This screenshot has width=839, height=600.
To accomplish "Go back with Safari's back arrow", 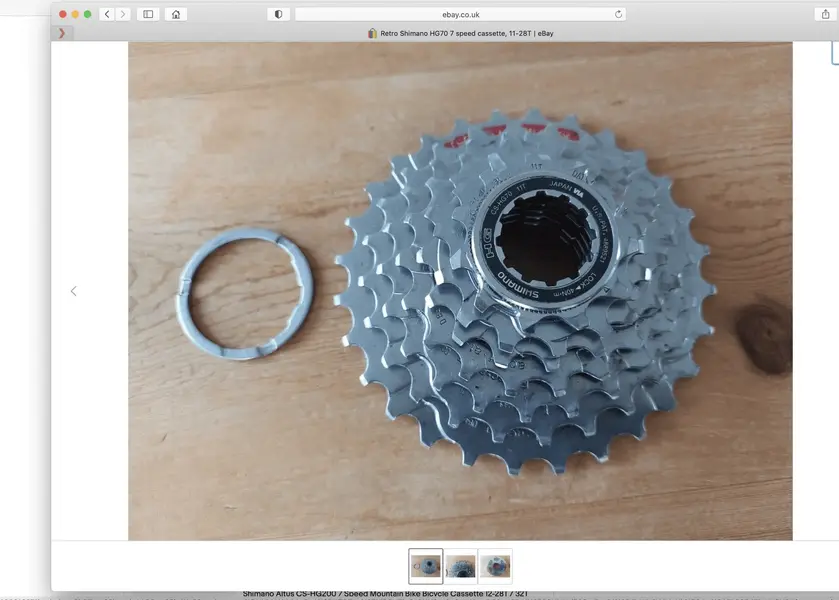I will (108, 14).
